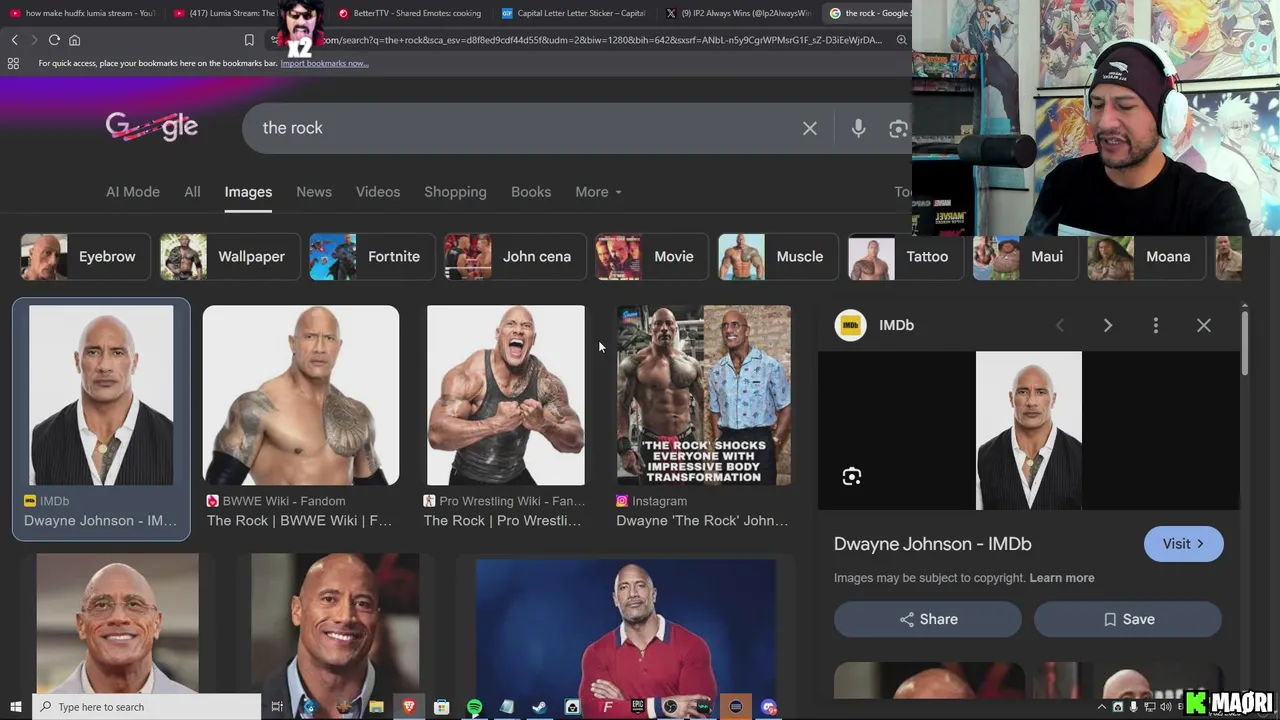Click Import bookmarks now link

click(324, 63)
